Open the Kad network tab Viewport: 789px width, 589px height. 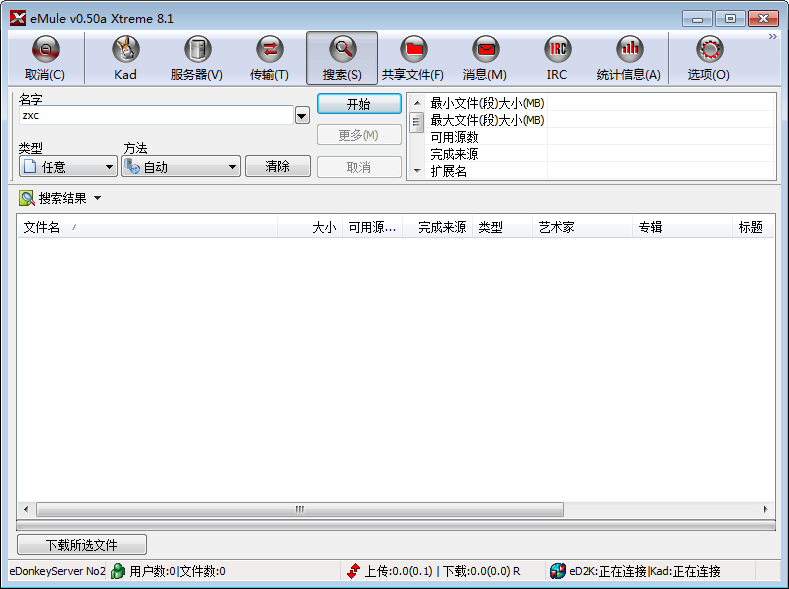click(x=125, y=58)
